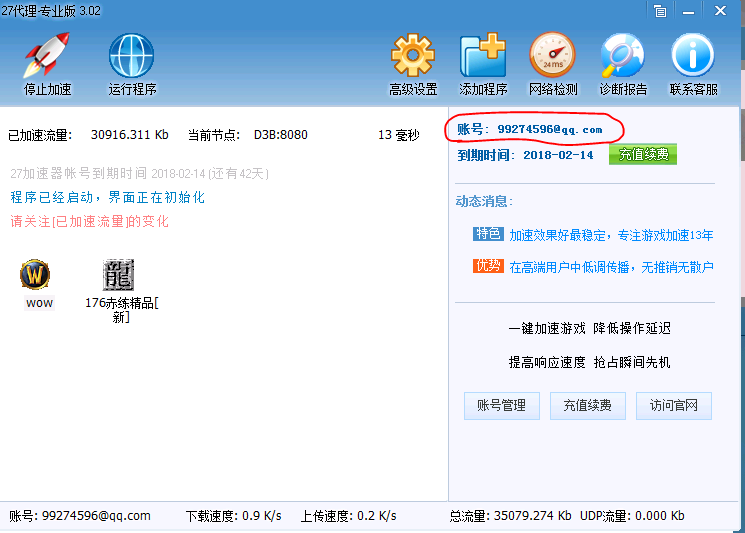Open the 优势 news message link
Screen dimensions: 745x533
pos(611,267)
